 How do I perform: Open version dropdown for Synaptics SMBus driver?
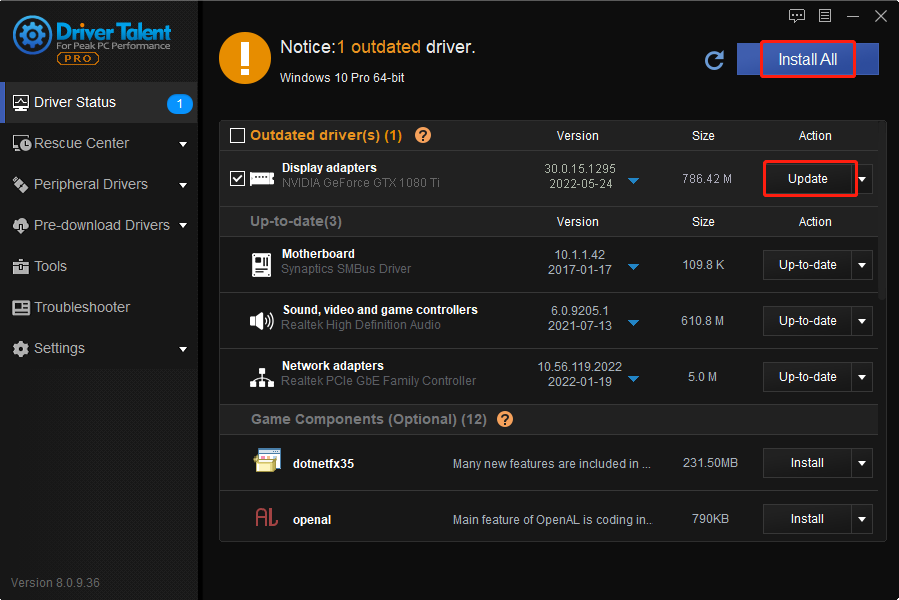tap(634, 267)
